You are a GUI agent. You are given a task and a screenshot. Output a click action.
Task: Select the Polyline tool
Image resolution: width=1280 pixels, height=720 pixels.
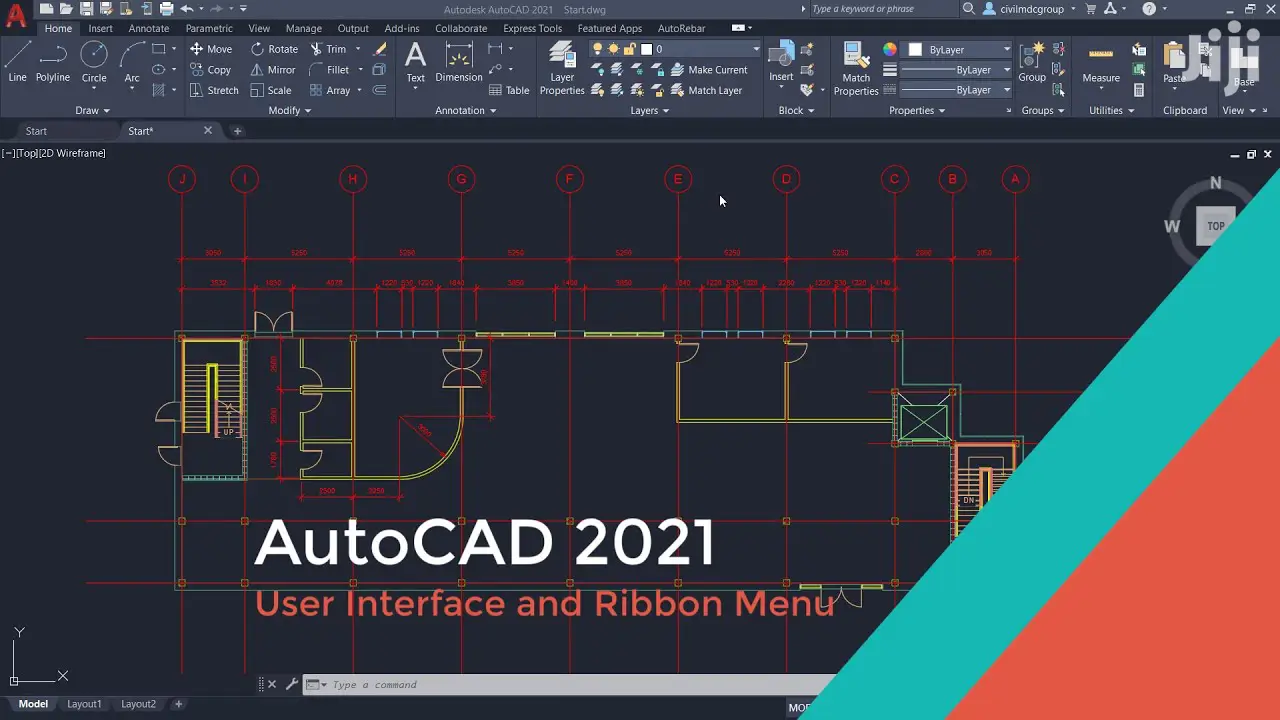(53, 62)
